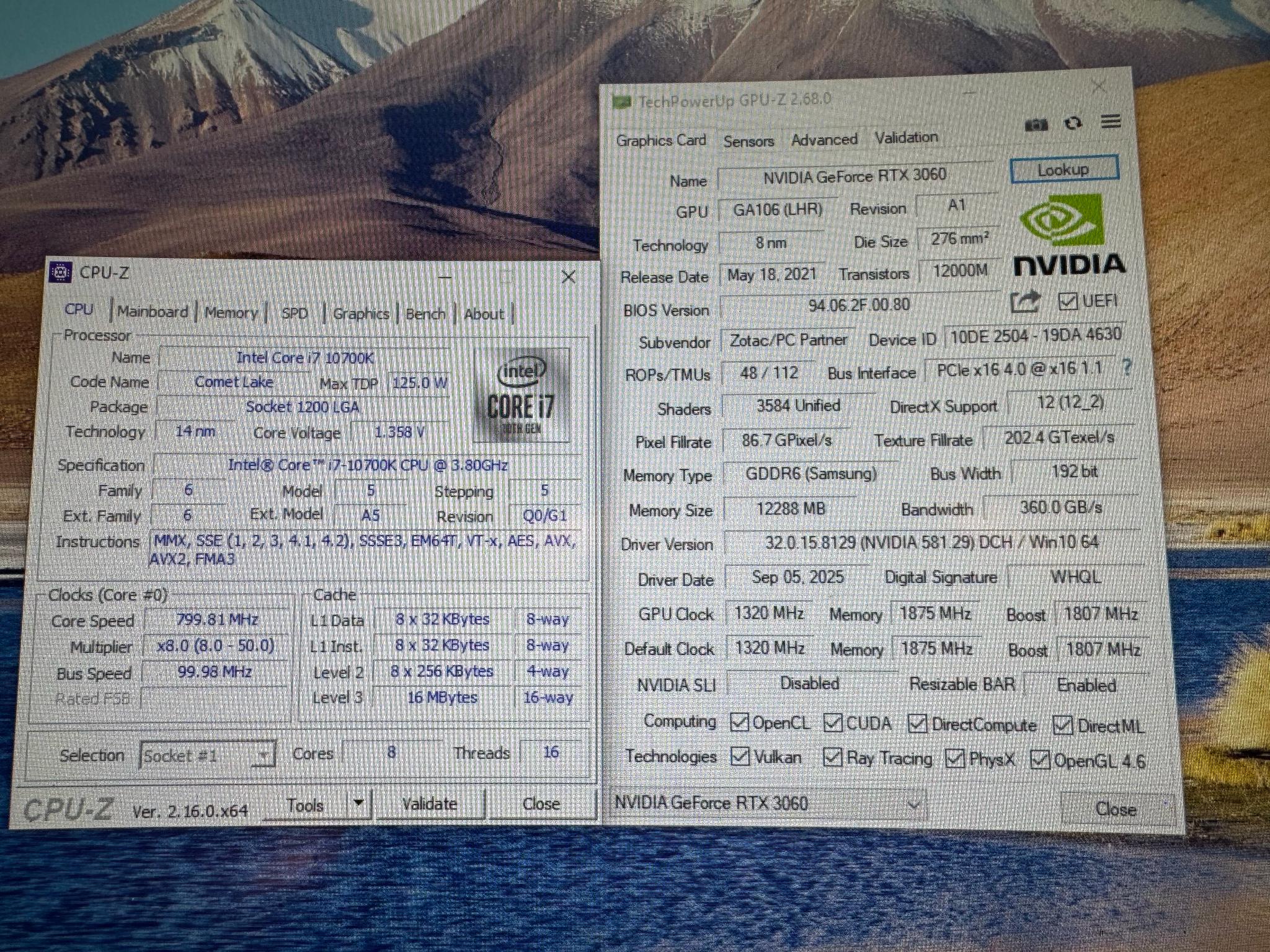Click the Bus Speed value 99.98 MHz
The width and height of the screenshot is (1270, 952).
click(x=215, y=672)
